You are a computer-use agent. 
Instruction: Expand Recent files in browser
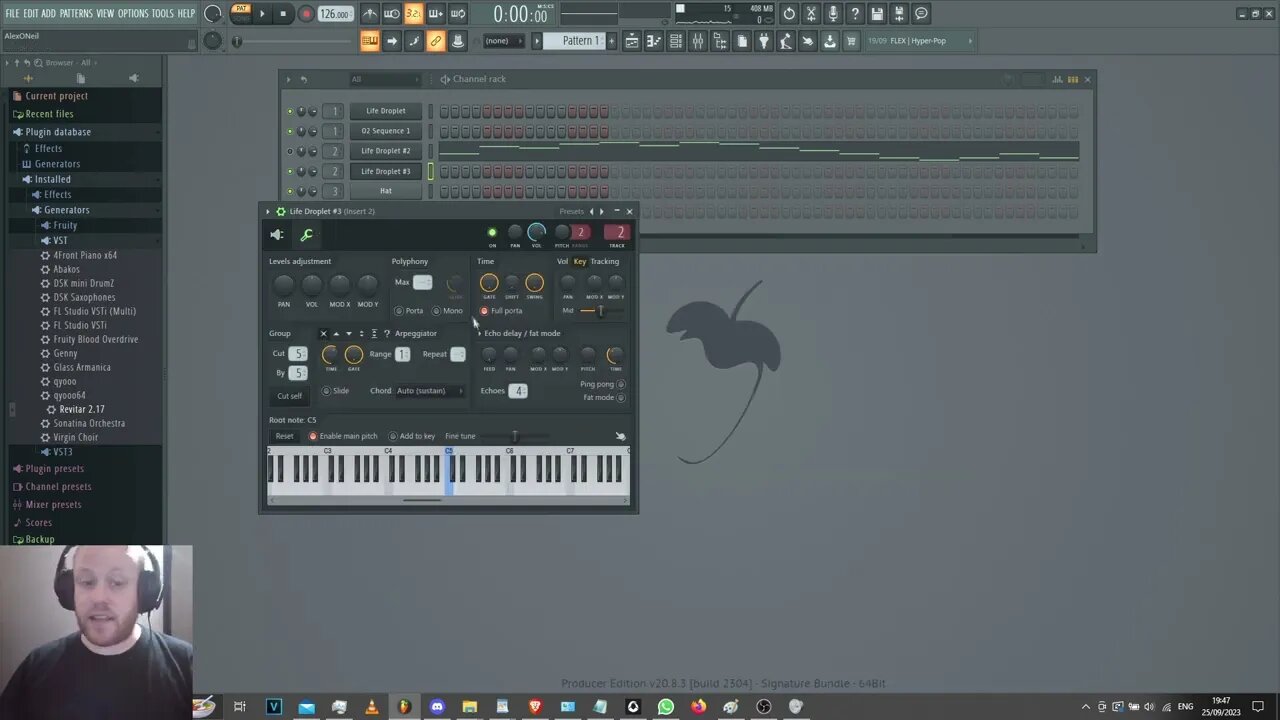(x=49, y=114)
